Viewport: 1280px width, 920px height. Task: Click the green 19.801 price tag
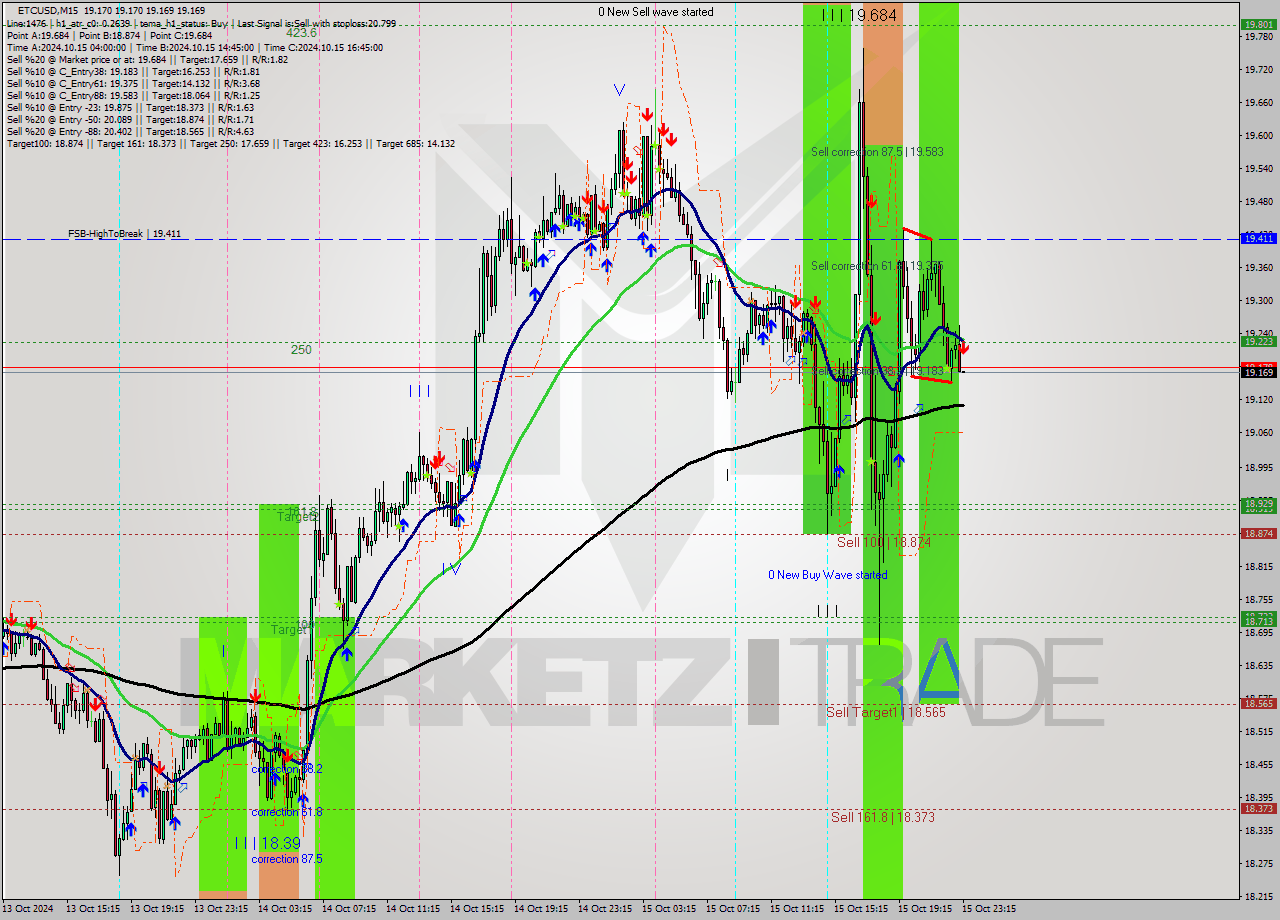1257,24
